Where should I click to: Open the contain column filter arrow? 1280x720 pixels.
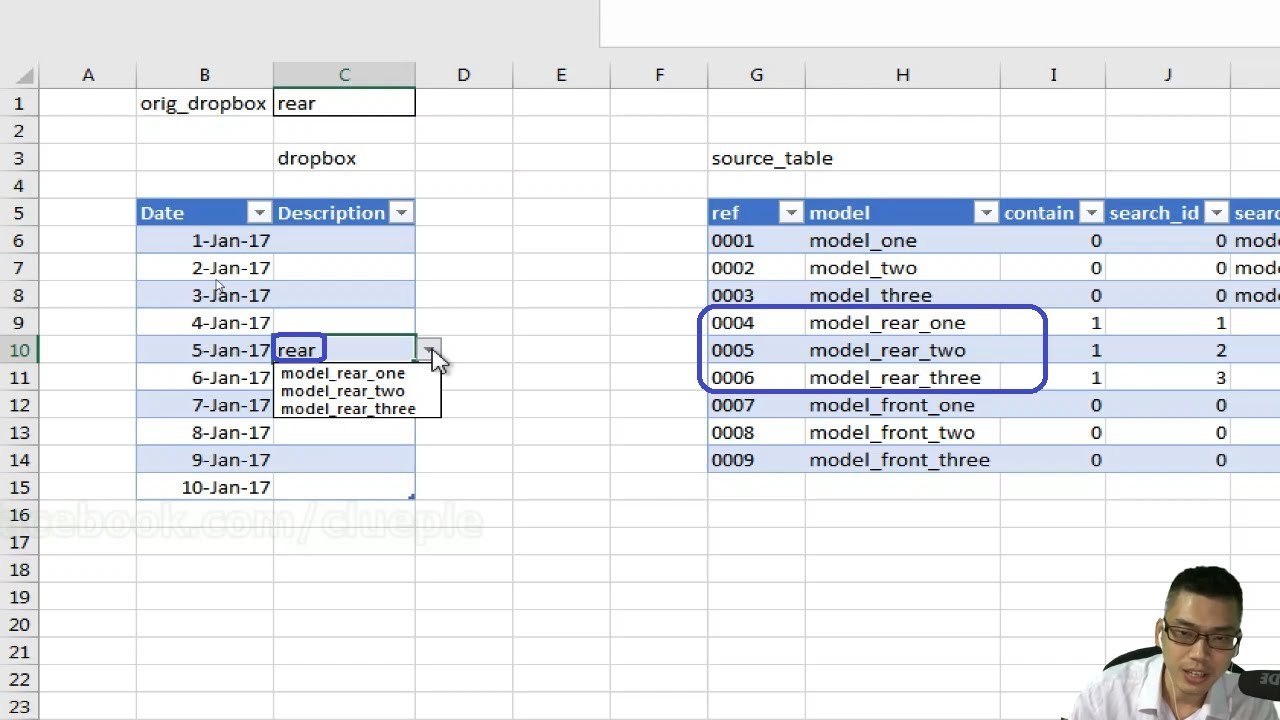[x=1091, y=213]
